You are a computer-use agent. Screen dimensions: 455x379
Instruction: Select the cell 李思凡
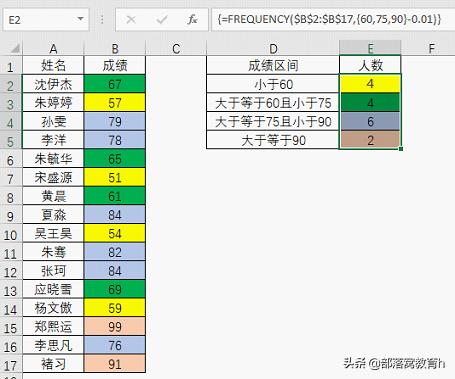point(53,345)
